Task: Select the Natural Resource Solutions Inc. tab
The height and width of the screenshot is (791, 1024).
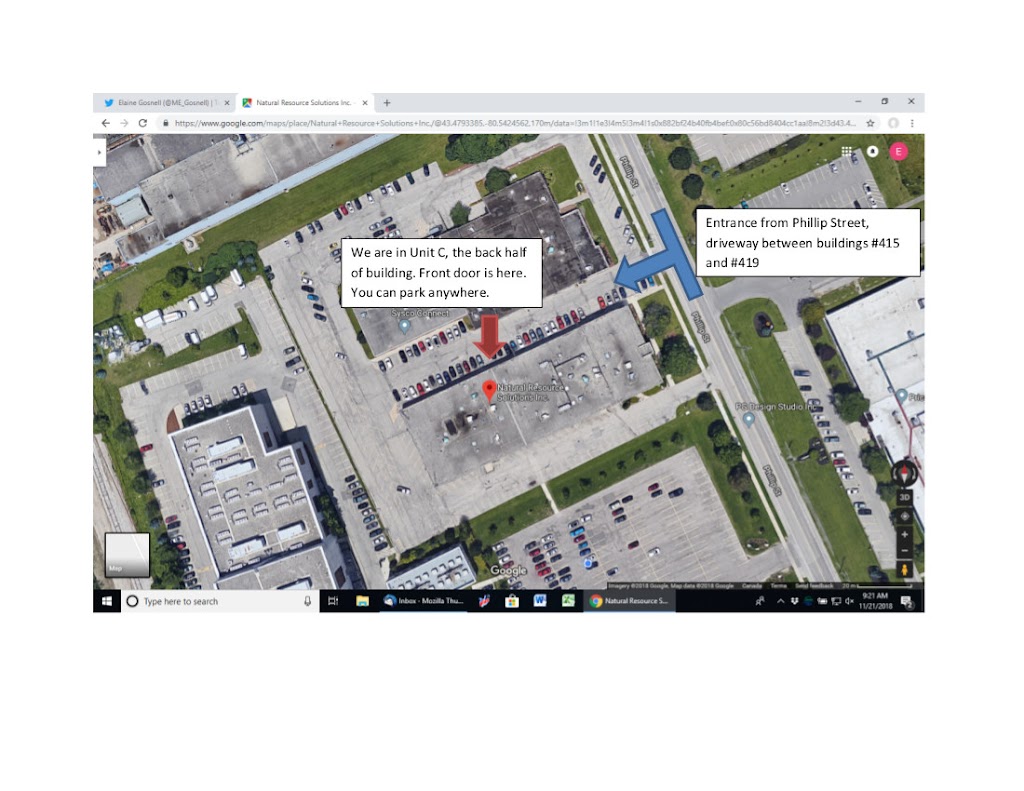Action: [304, 103]
